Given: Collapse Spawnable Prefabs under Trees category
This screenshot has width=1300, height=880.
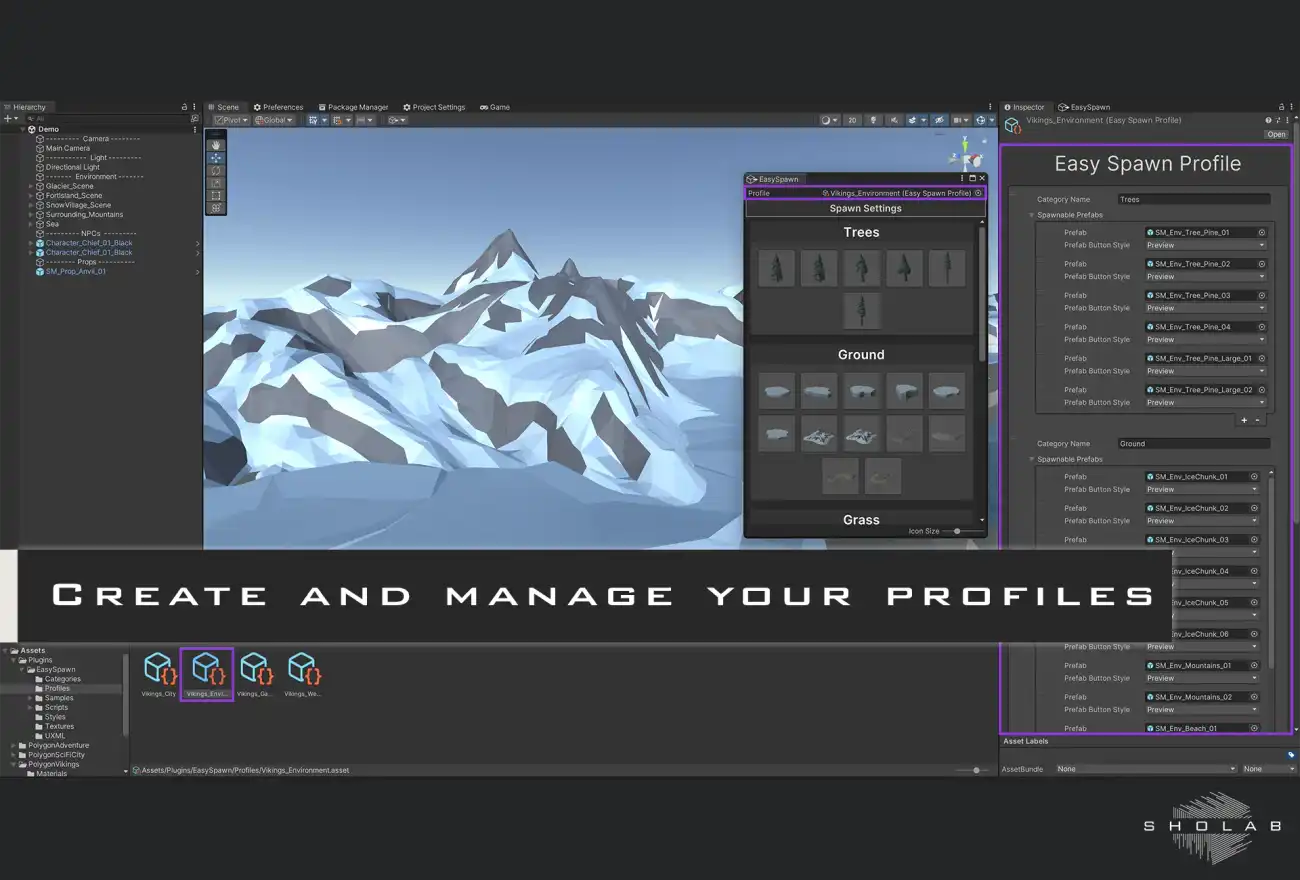Looking at the screenshot, I should pyautogui.click(x=1032, y=215).
